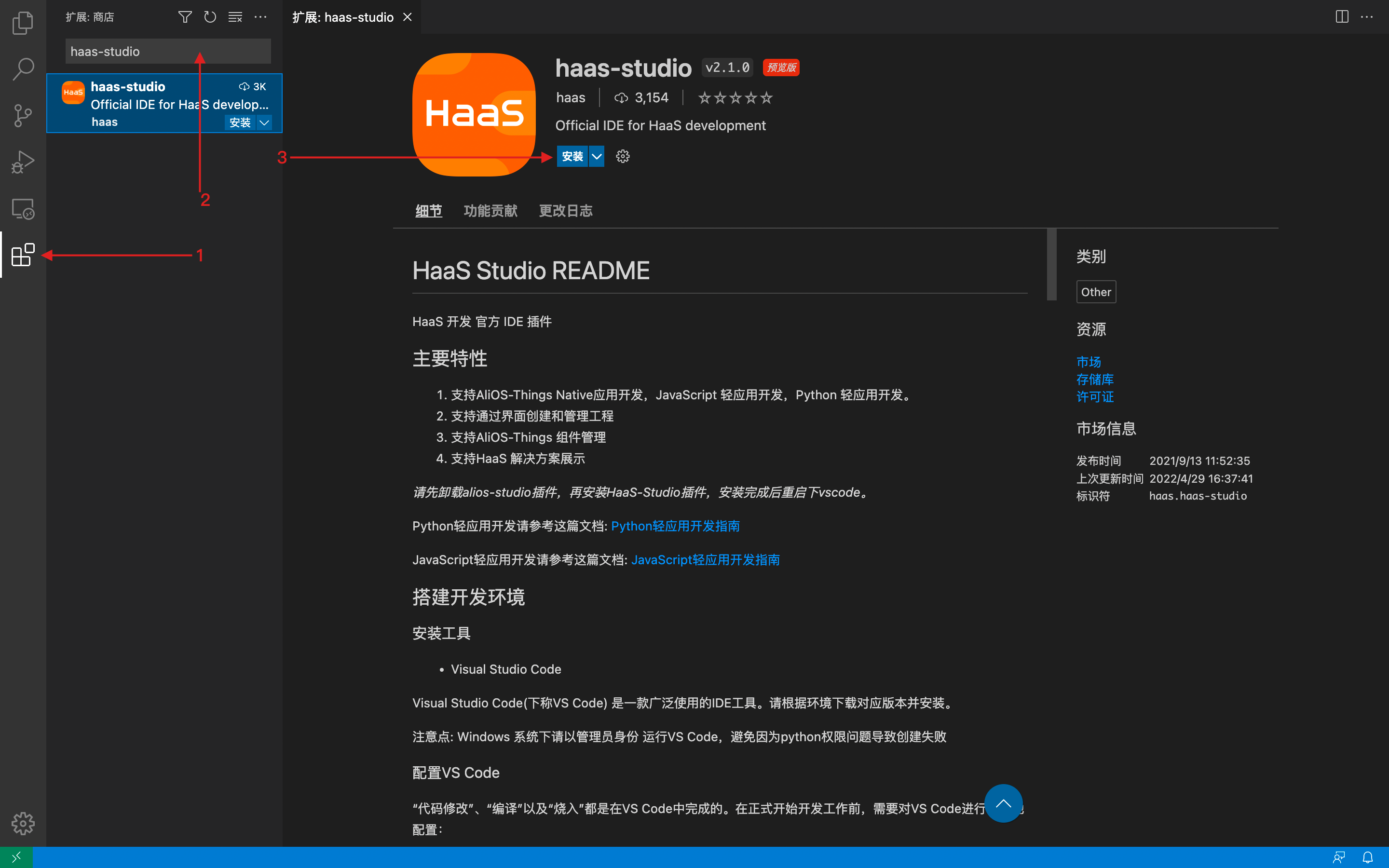Click the star rating of haas-studio
Image resolution: width=1389 pixels, height=868 pixels.
(735, 98)
